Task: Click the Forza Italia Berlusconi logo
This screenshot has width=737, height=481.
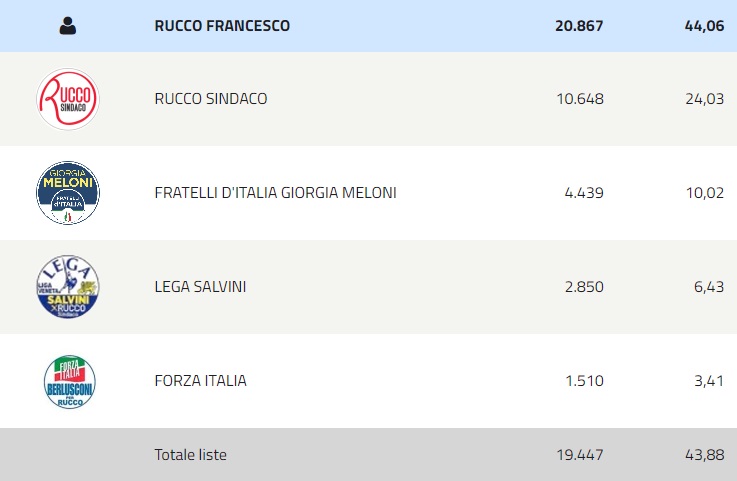Action: coord(69,381)
